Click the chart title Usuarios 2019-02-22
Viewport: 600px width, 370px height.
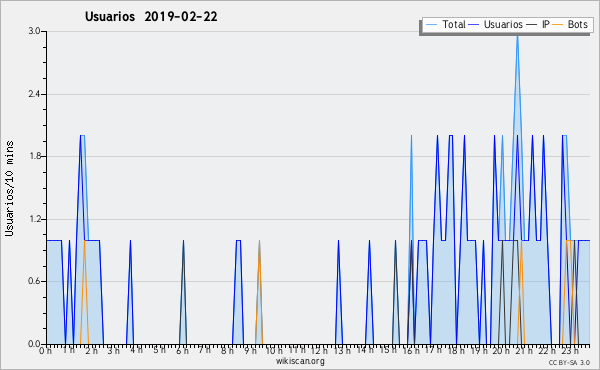point(151,17)
